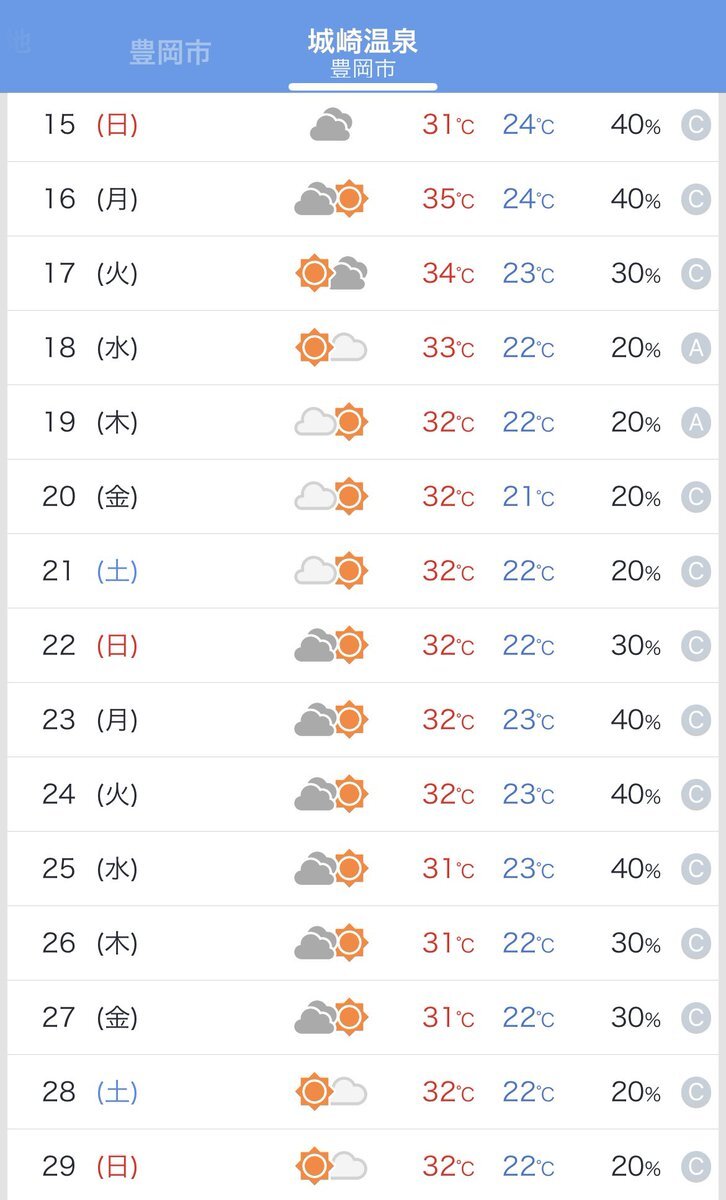Select the 21°C low on day 20
726x1200 pixels.
[528, 497]
